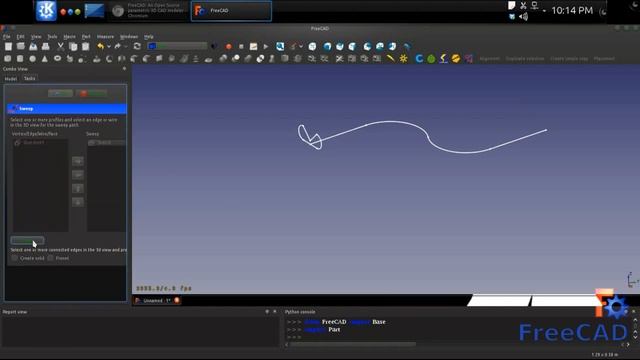Open the undo history dropdown arrow

tap(109, 47)
